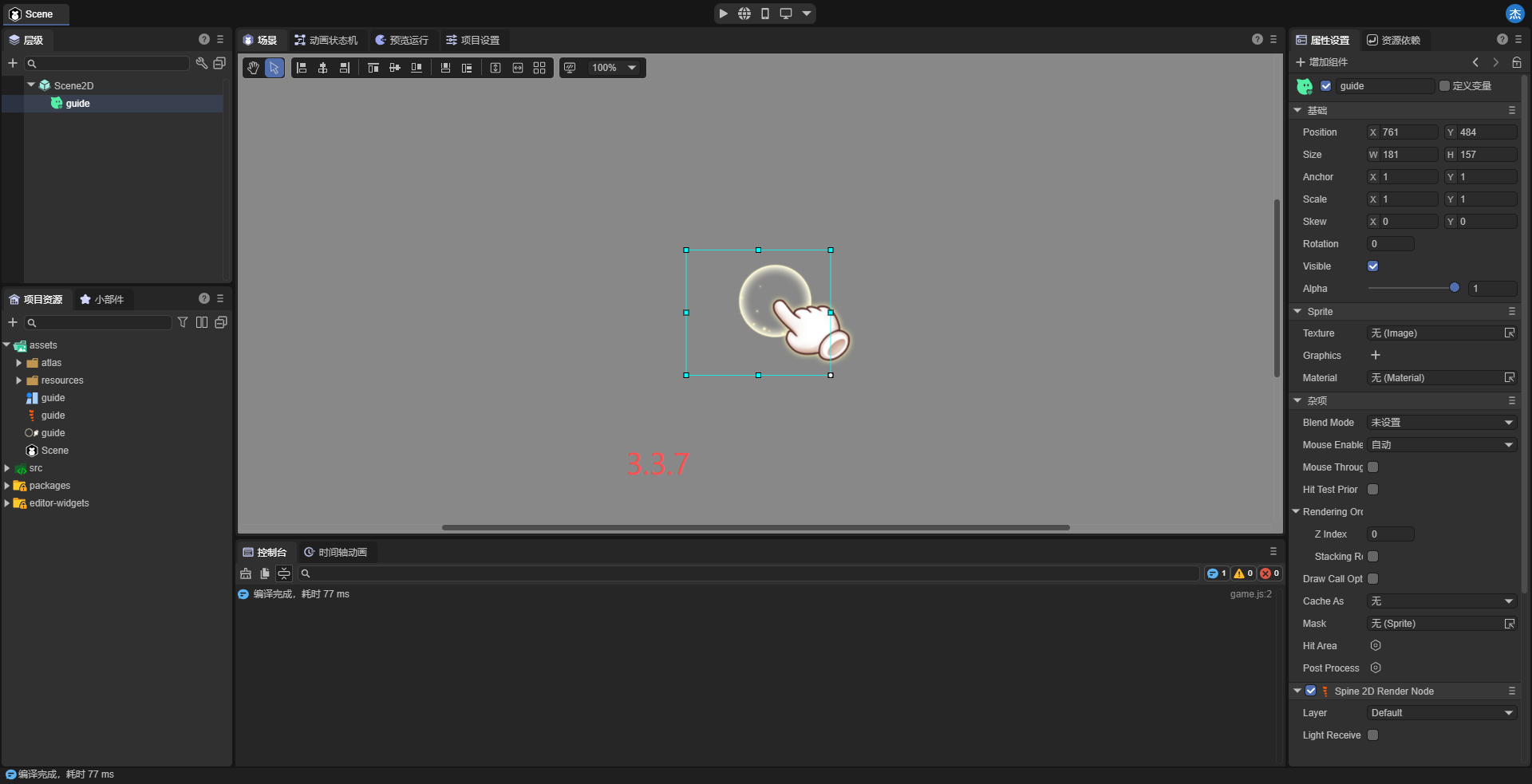The width and height of the screenshot is (1532, 784).
Task: Click the play button in top toolbar
Action: (723, 14)
